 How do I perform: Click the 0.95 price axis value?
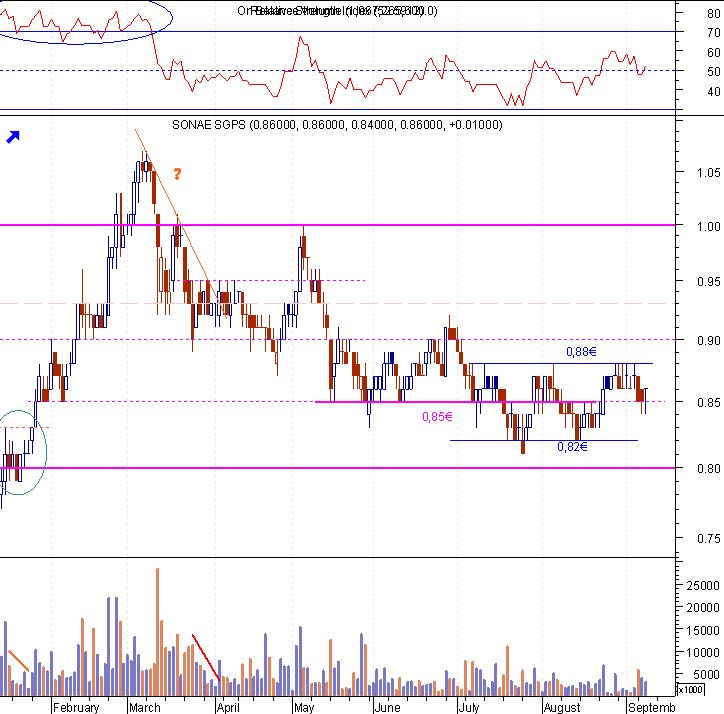coord(708,281)
